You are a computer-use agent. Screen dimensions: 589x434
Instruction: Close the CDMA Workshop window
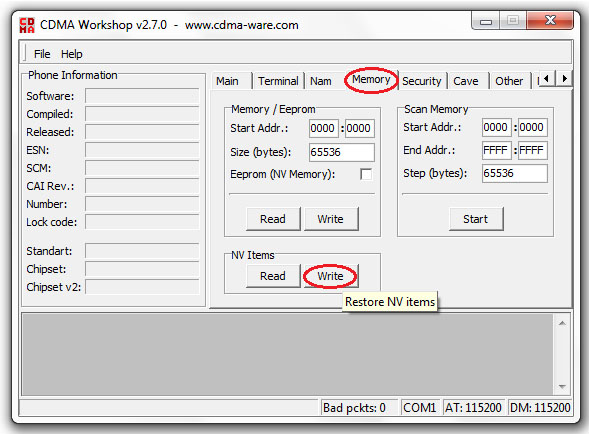tap(550, 20)
